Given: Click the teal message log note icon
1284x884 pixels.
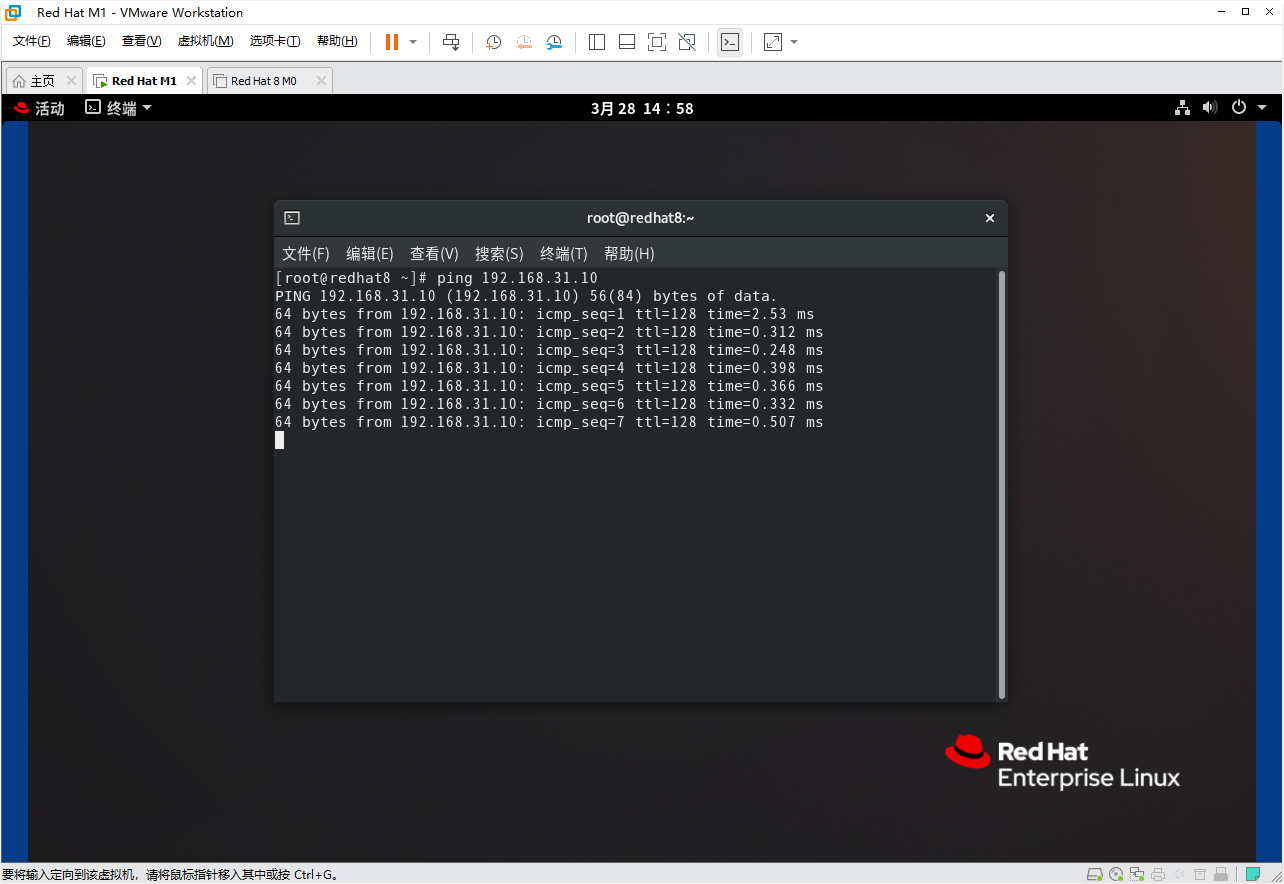Looking at the screenshot, I should click(1252, 874).
